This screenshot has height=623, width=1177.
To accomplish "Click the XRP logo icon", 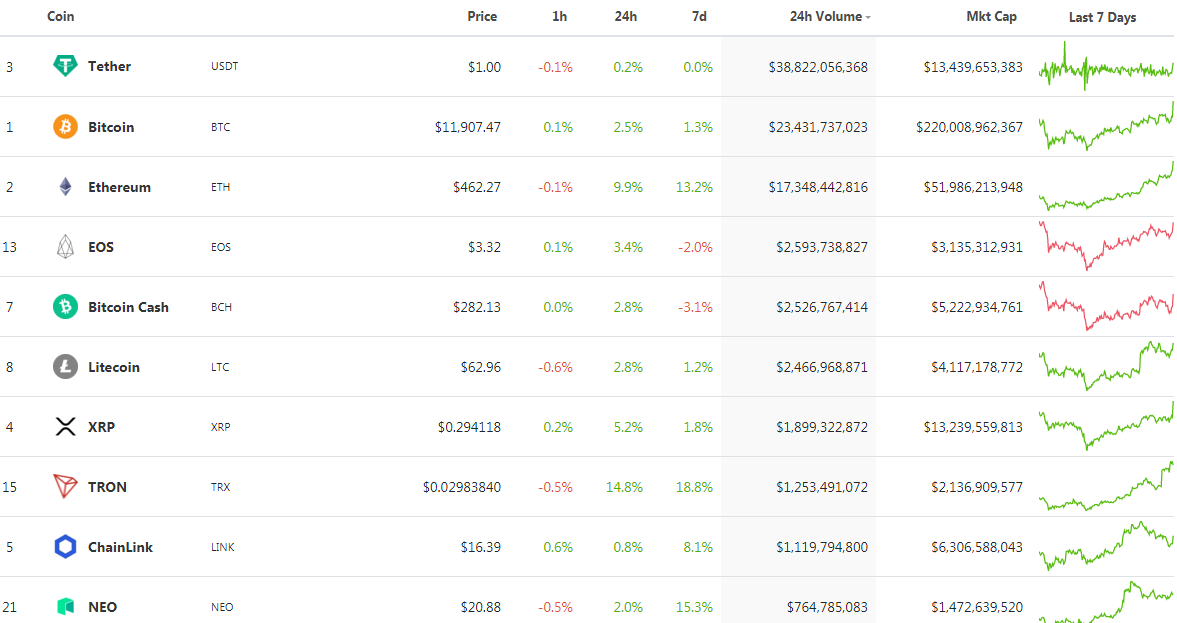I will (x=65, y=427).
